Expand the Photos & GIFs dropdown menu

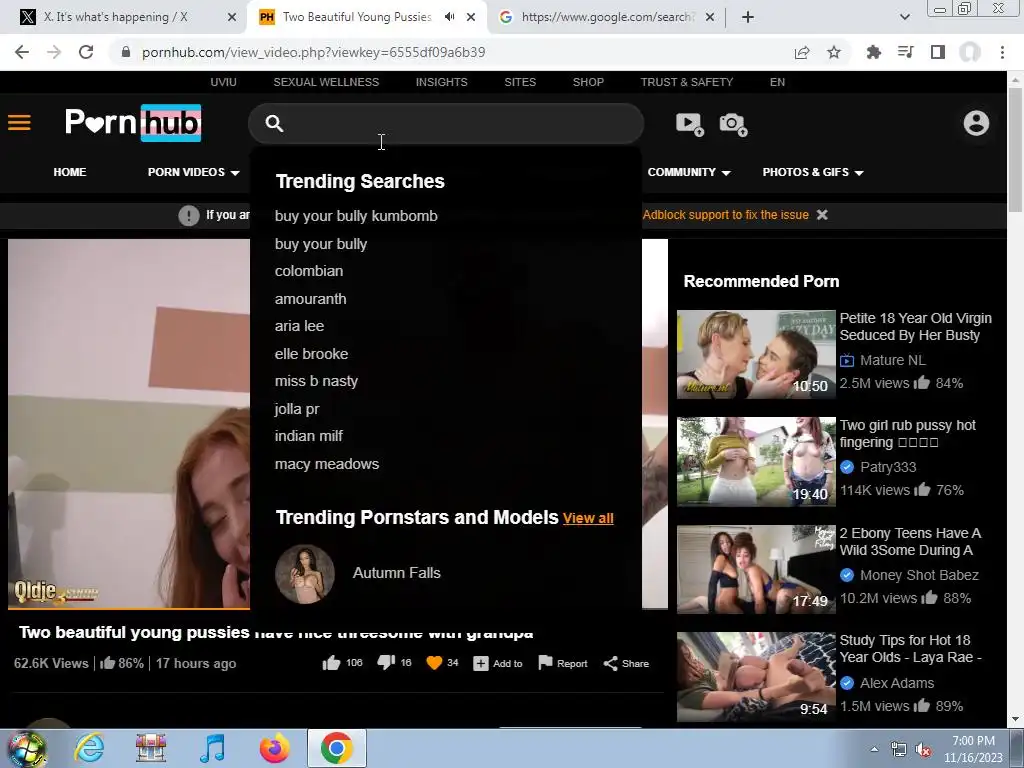coord(813,172)
